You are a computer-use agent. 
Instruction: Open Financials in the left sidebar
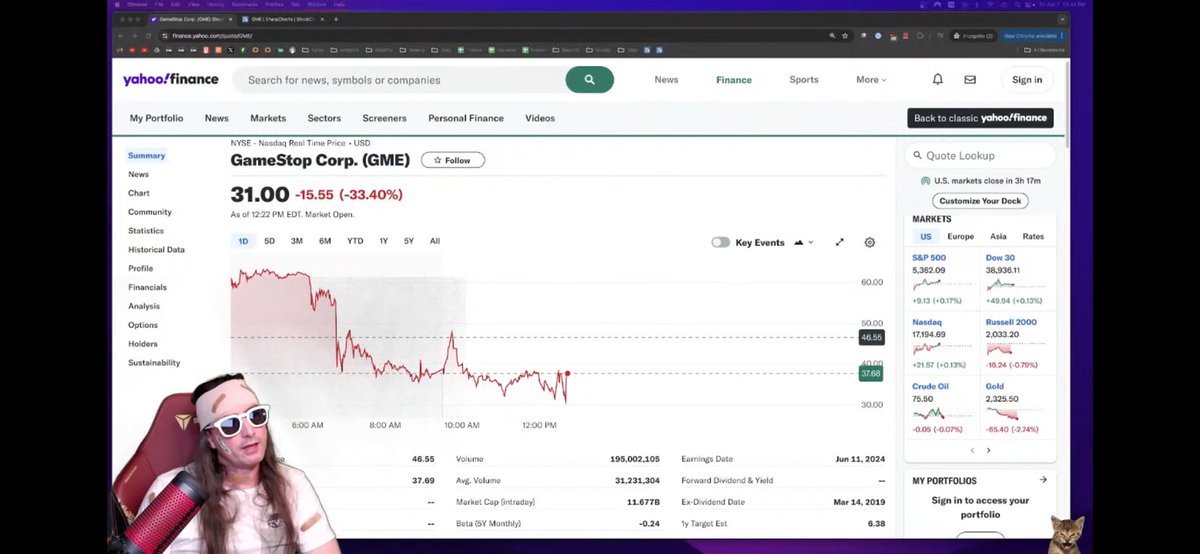click(x=147, y=287)
